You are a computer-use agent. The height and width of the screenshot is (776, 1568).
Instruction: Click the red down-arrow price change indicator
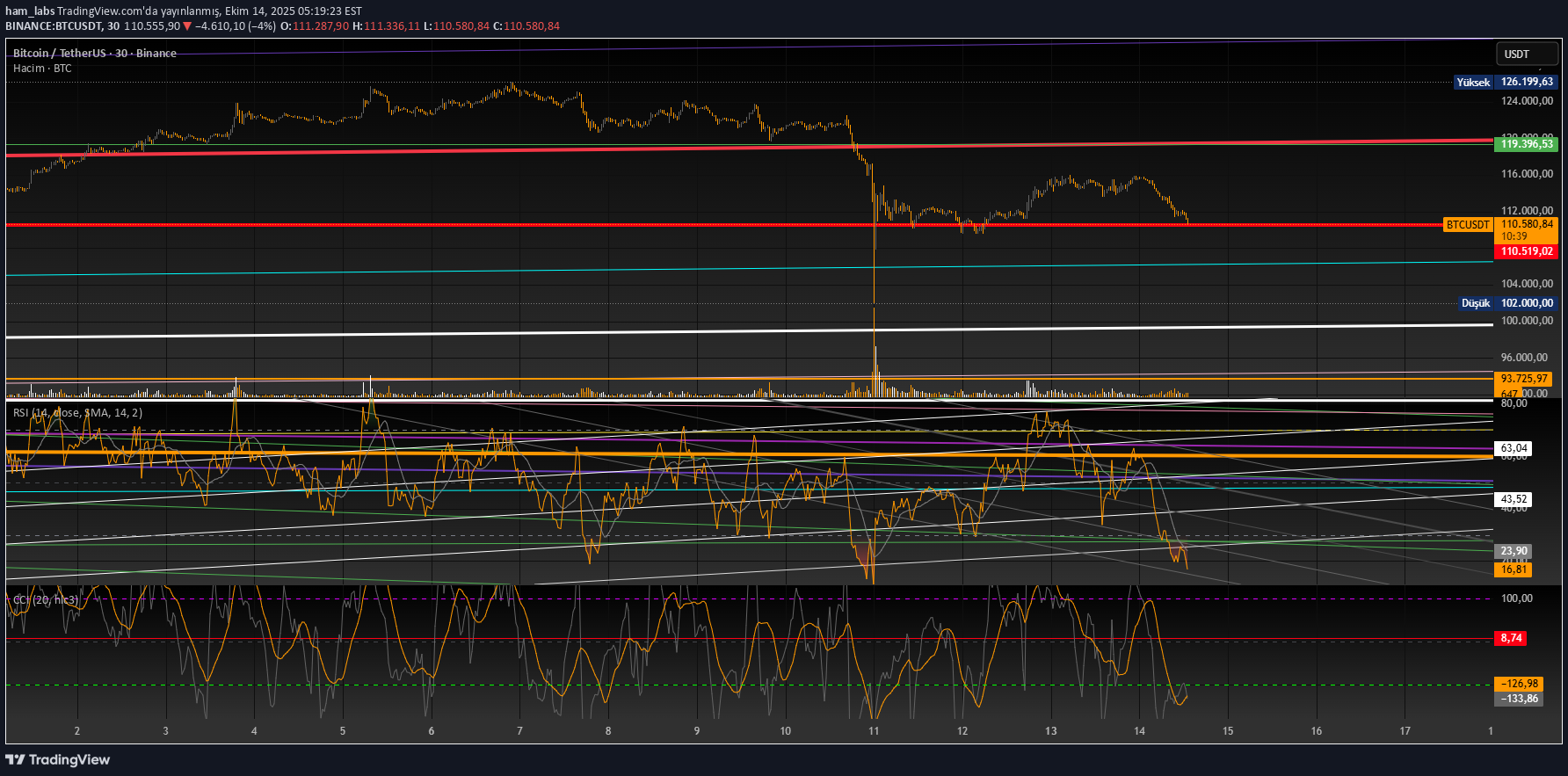click(x=187, y=26)
